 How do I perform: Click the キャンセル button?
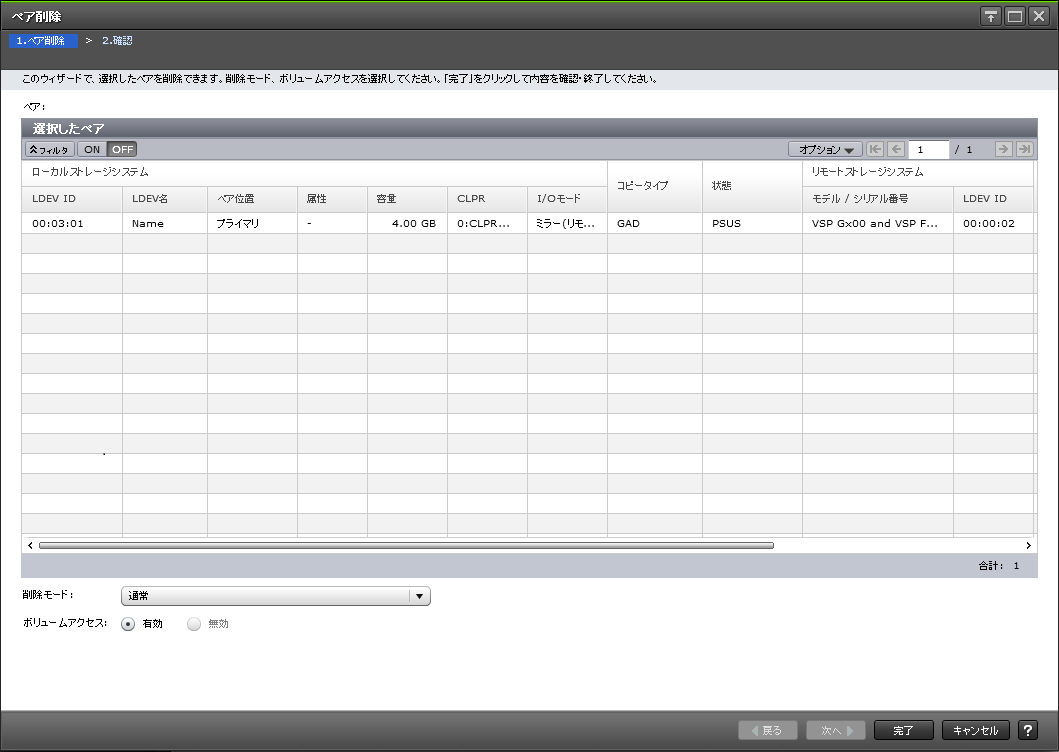[975, 730]
